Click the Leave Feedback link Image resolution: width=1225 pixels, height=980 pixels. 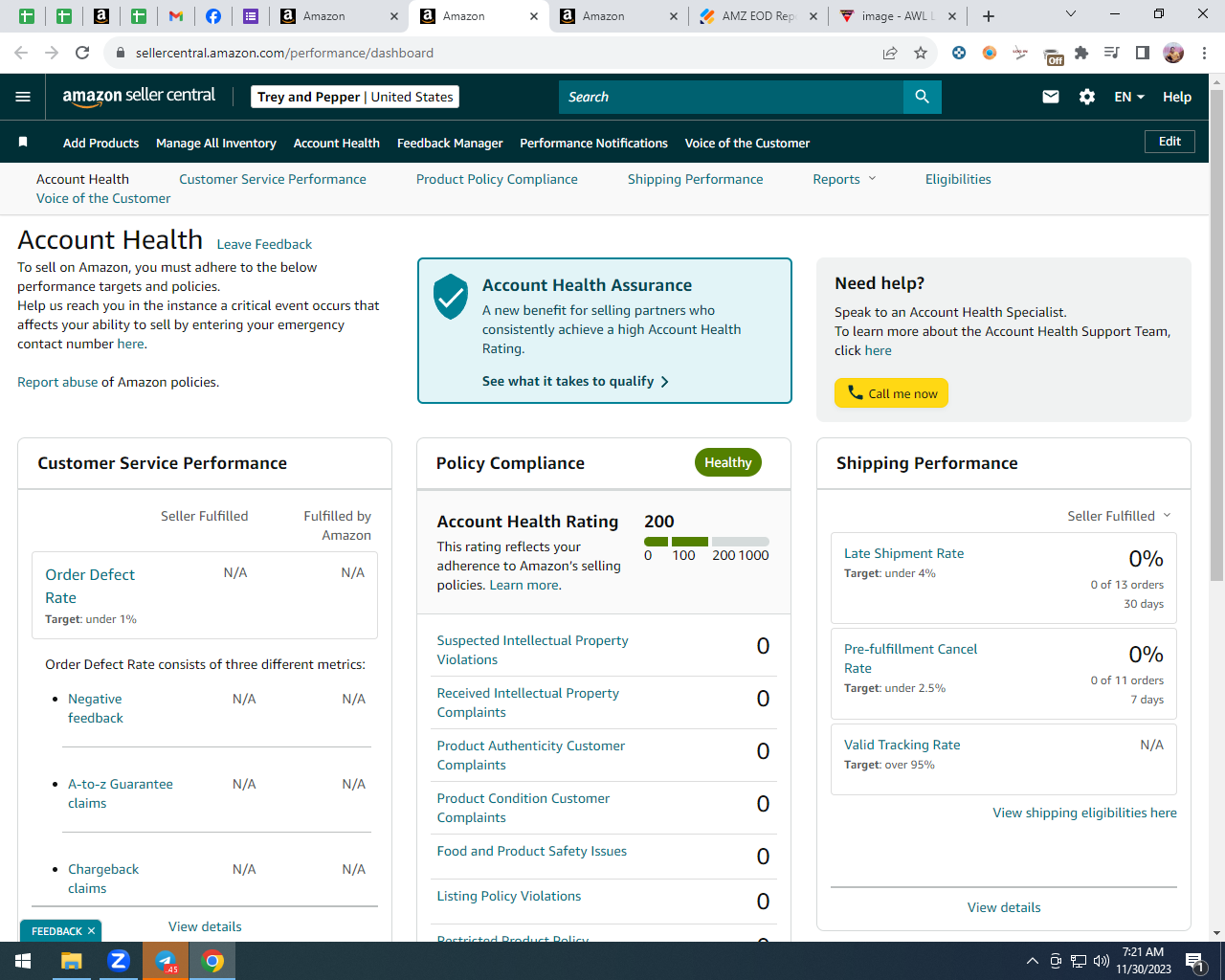pyautogui.click(x=264, y=244)
